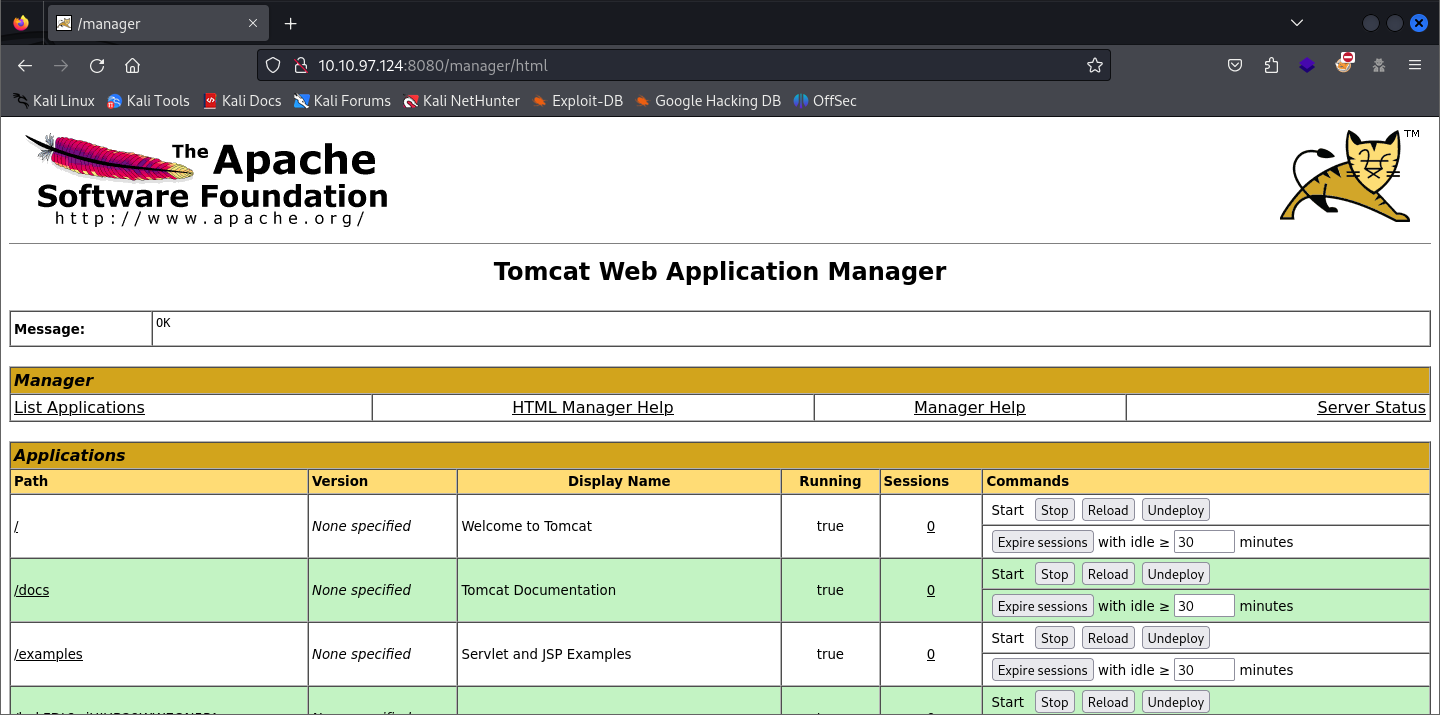
Task: Open HTML Manager Help link
Action: coord(593,408)
